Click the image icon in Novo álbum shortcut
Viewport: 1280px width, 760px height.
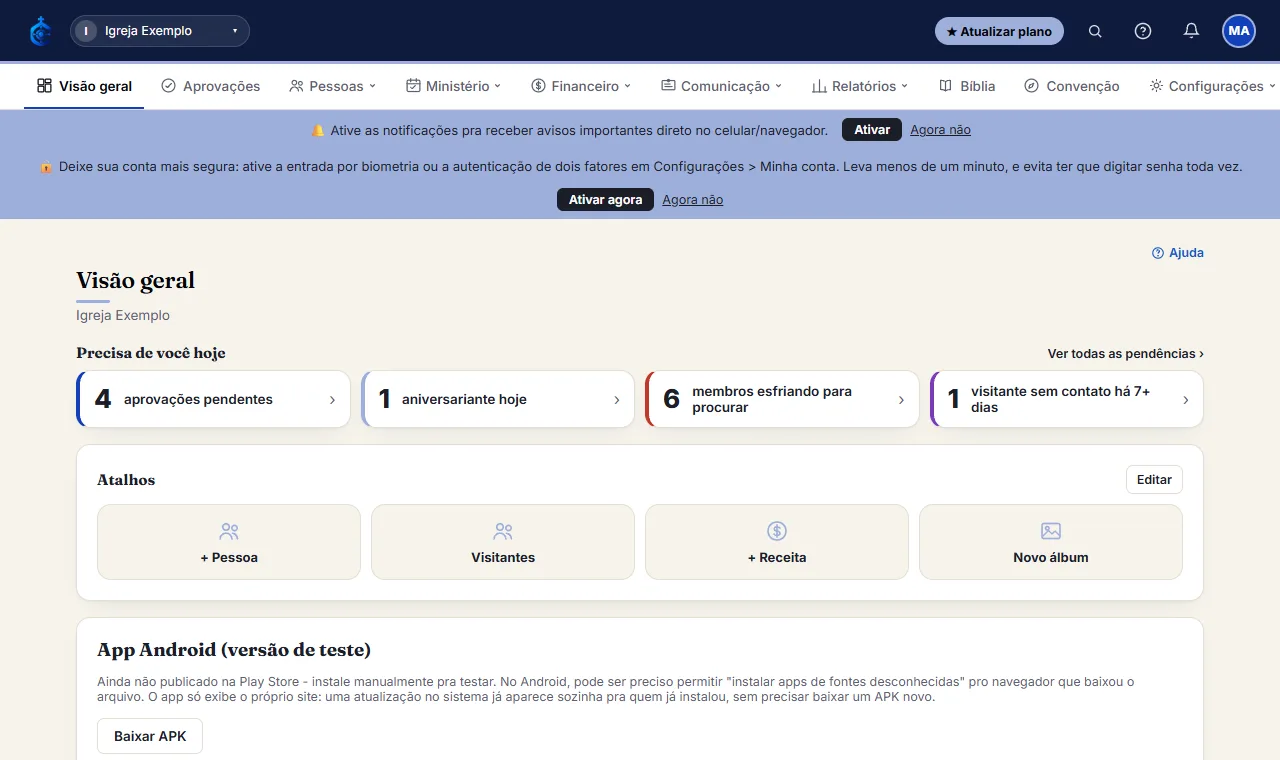click(x=1051, y=531)
